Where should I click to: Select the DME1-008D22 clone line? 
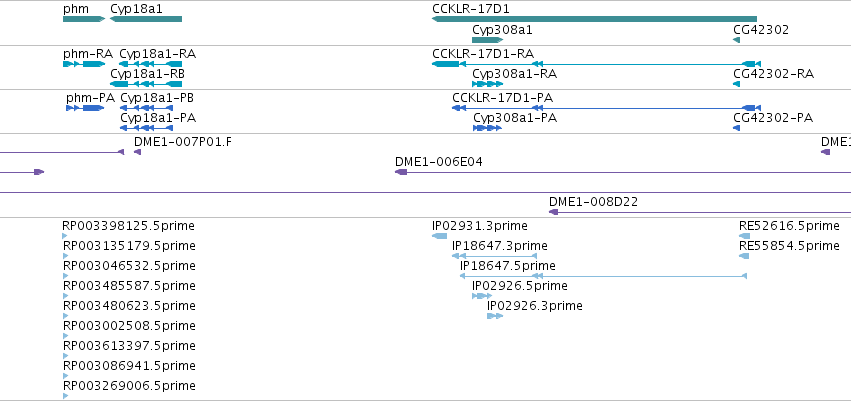coord(700,212)
